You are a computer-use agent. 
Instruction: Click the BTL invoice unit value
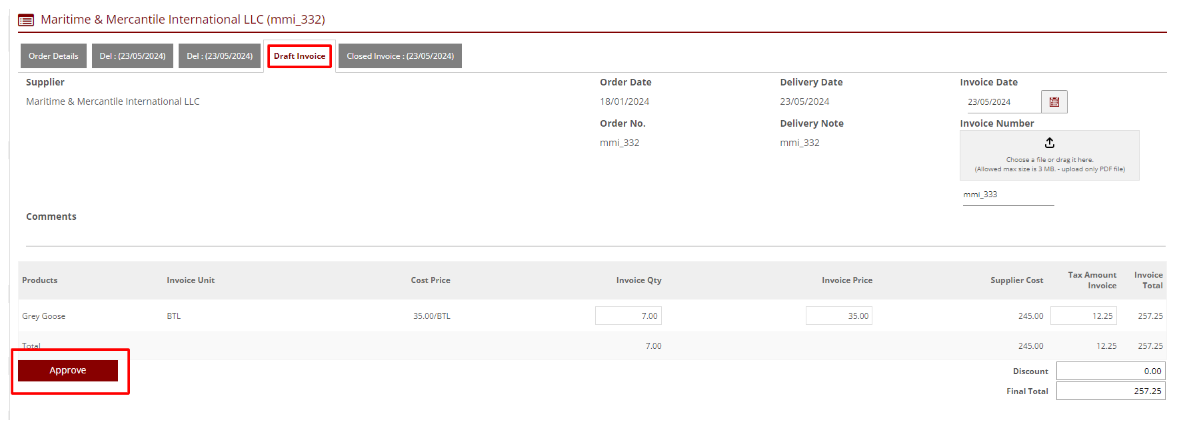point(175,316)
